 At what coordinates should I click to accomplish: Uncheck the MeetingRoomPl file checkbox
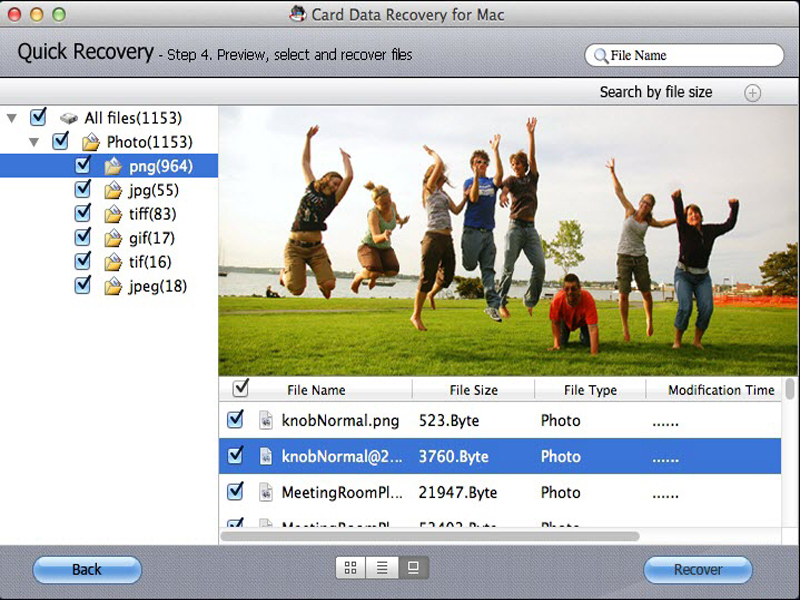point(235,491)
